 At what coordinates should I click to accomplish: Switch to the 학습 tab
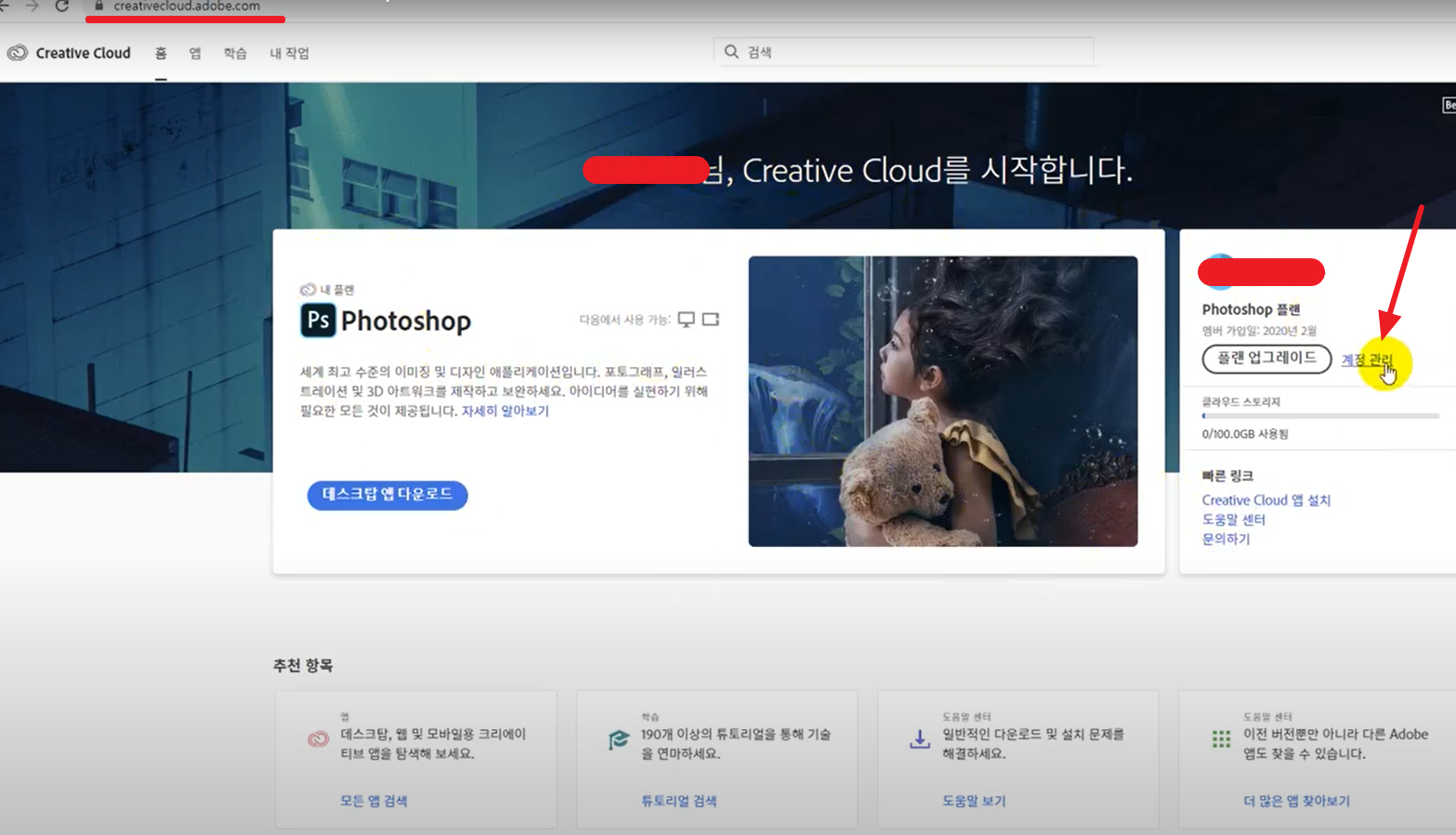tap(235, 53)
